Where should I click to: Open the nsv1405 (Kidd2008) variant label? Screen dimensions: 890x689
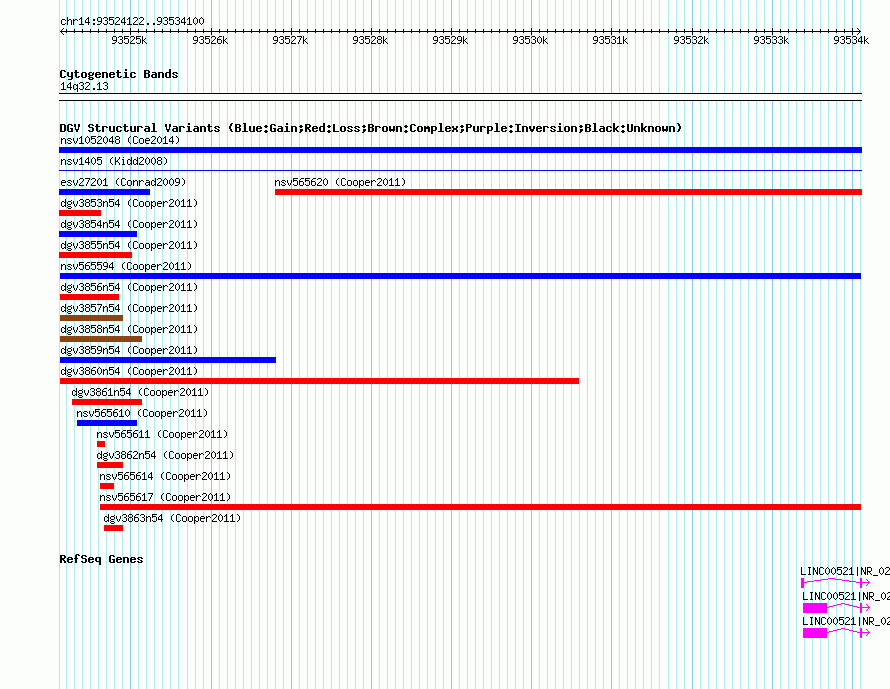point(114,161)
